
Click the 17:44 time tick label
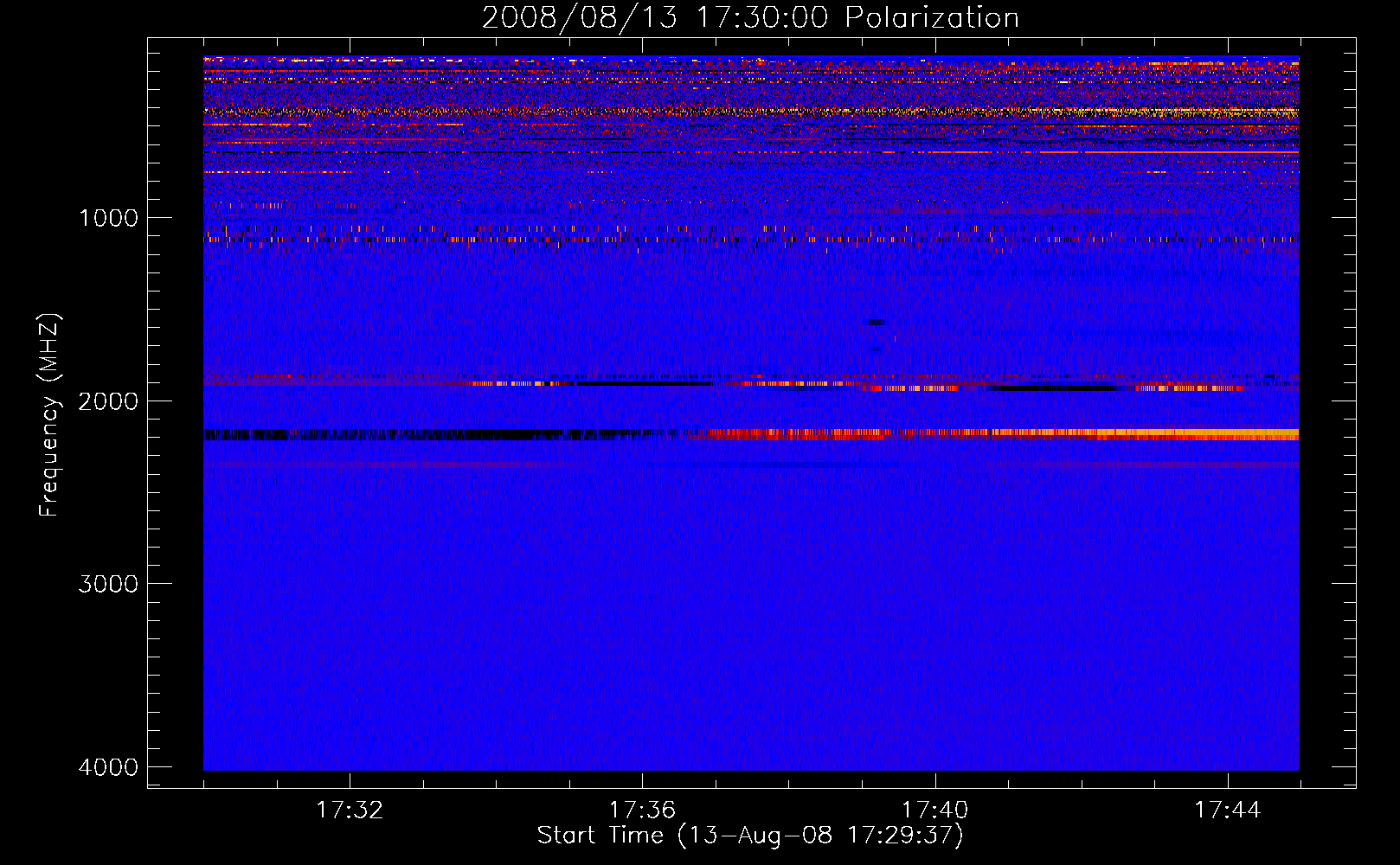pyautogui.click(x=1228, y=811)
